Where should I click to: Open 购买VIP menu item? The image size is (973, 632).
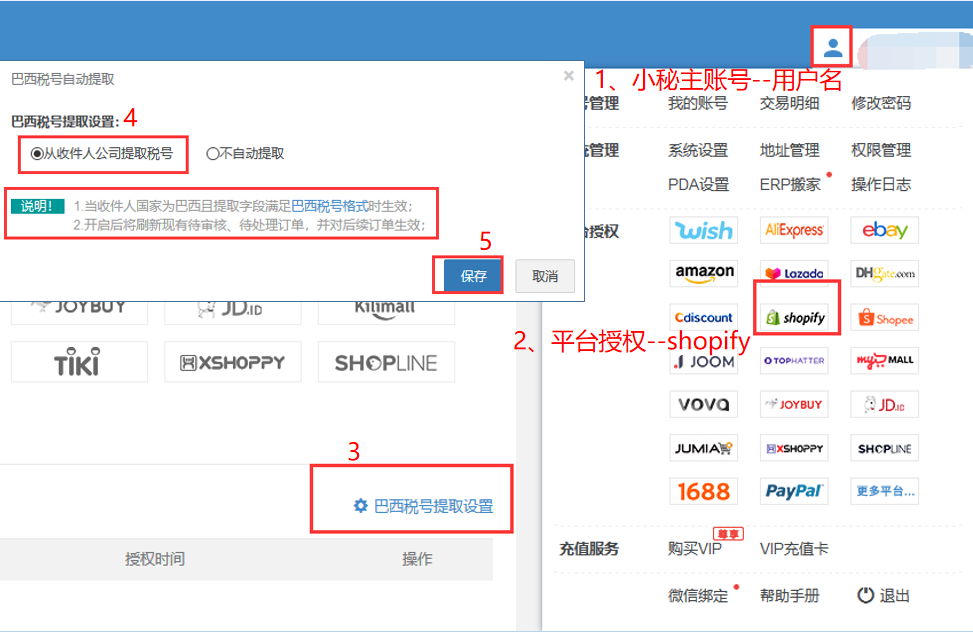click(694, 549)
